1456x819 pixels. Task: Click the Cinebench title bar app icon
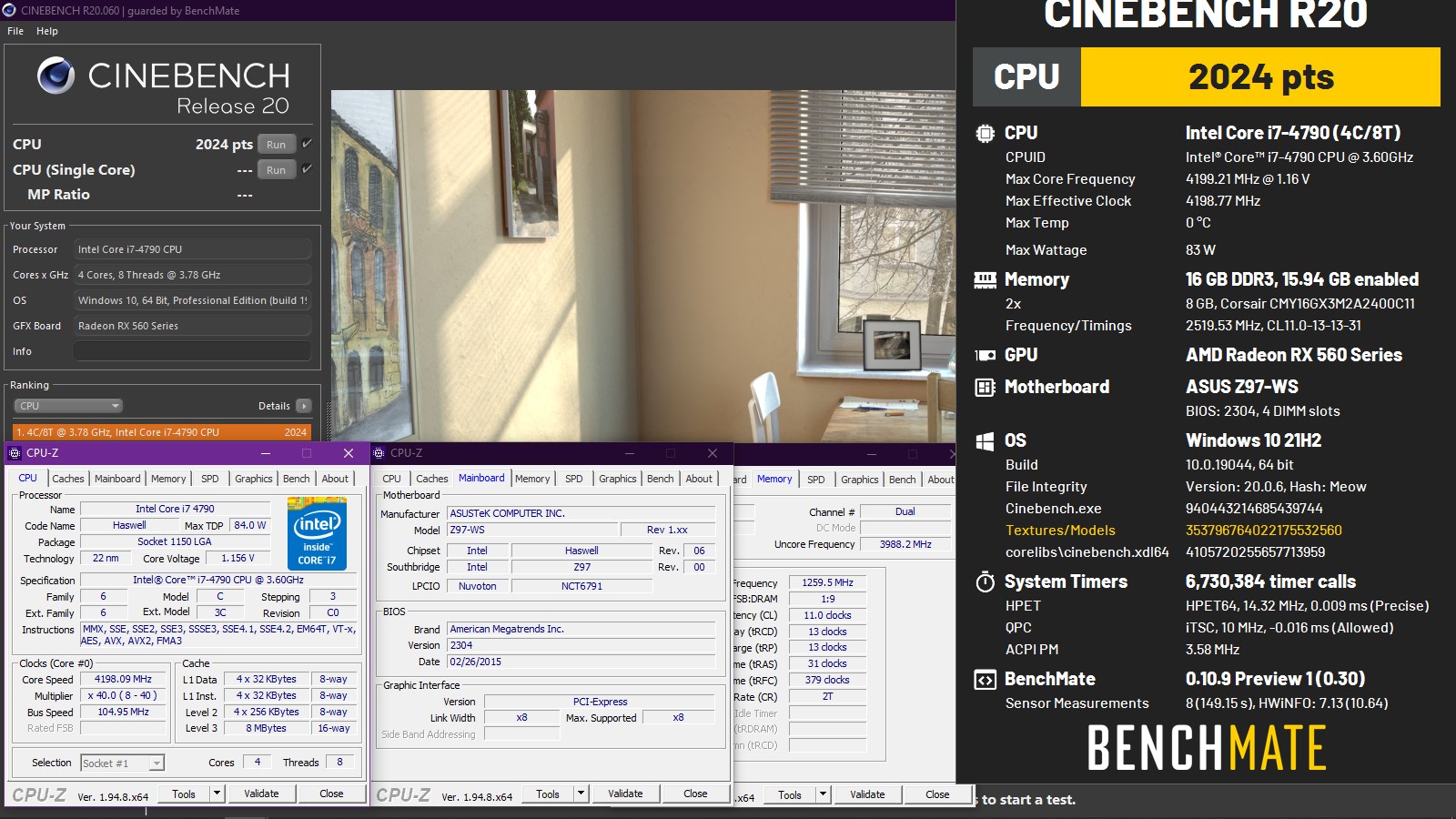9,10
